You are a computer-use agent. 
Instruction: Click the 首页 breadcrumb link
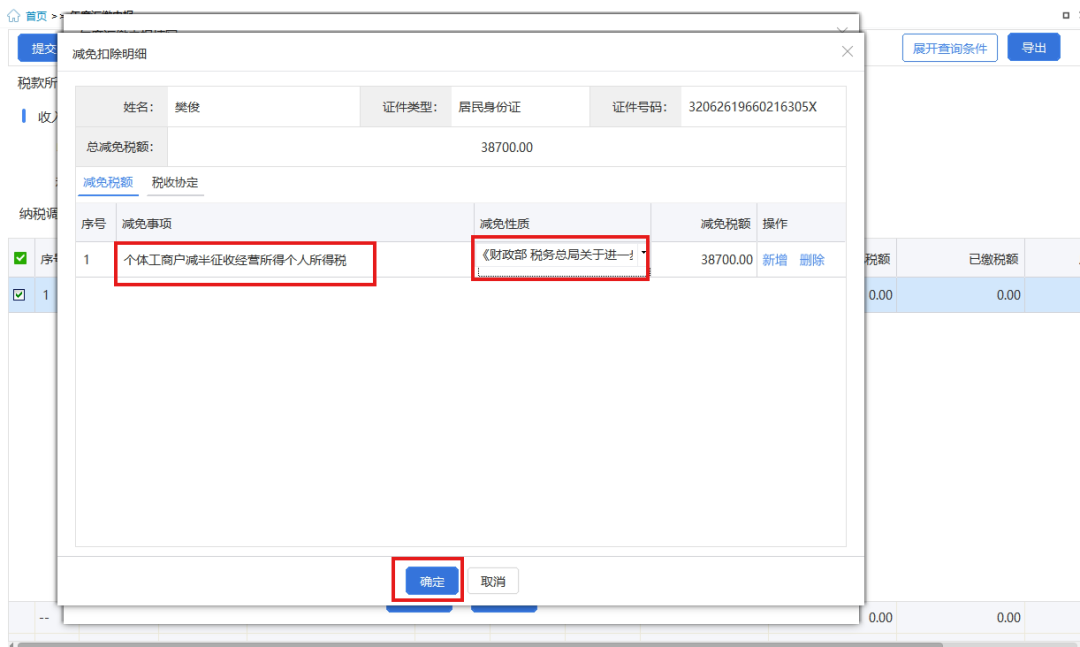[x=36, y=16]
